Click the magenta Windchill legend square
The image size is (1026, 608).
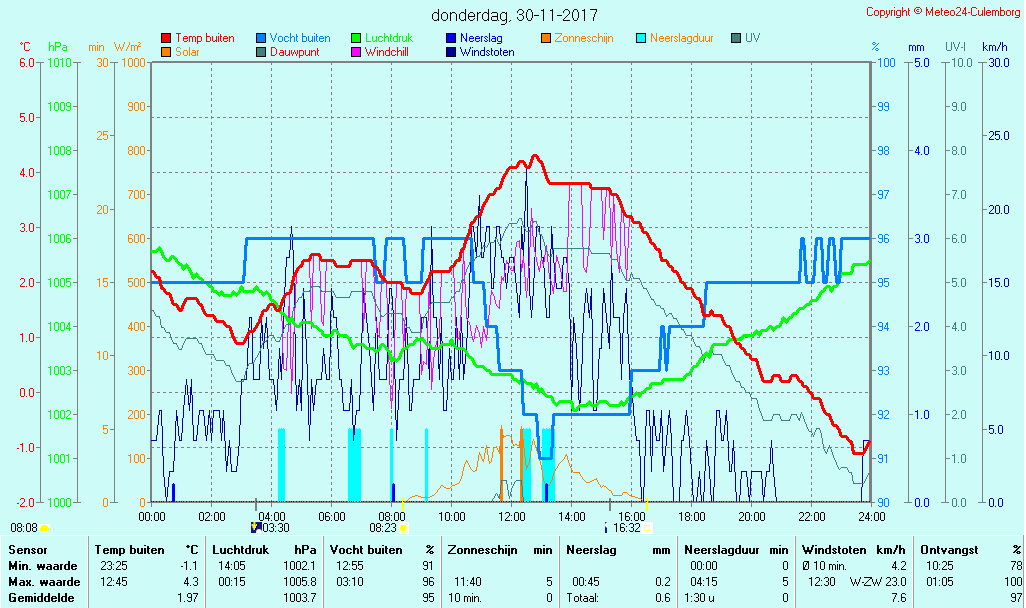click(356, 52)
